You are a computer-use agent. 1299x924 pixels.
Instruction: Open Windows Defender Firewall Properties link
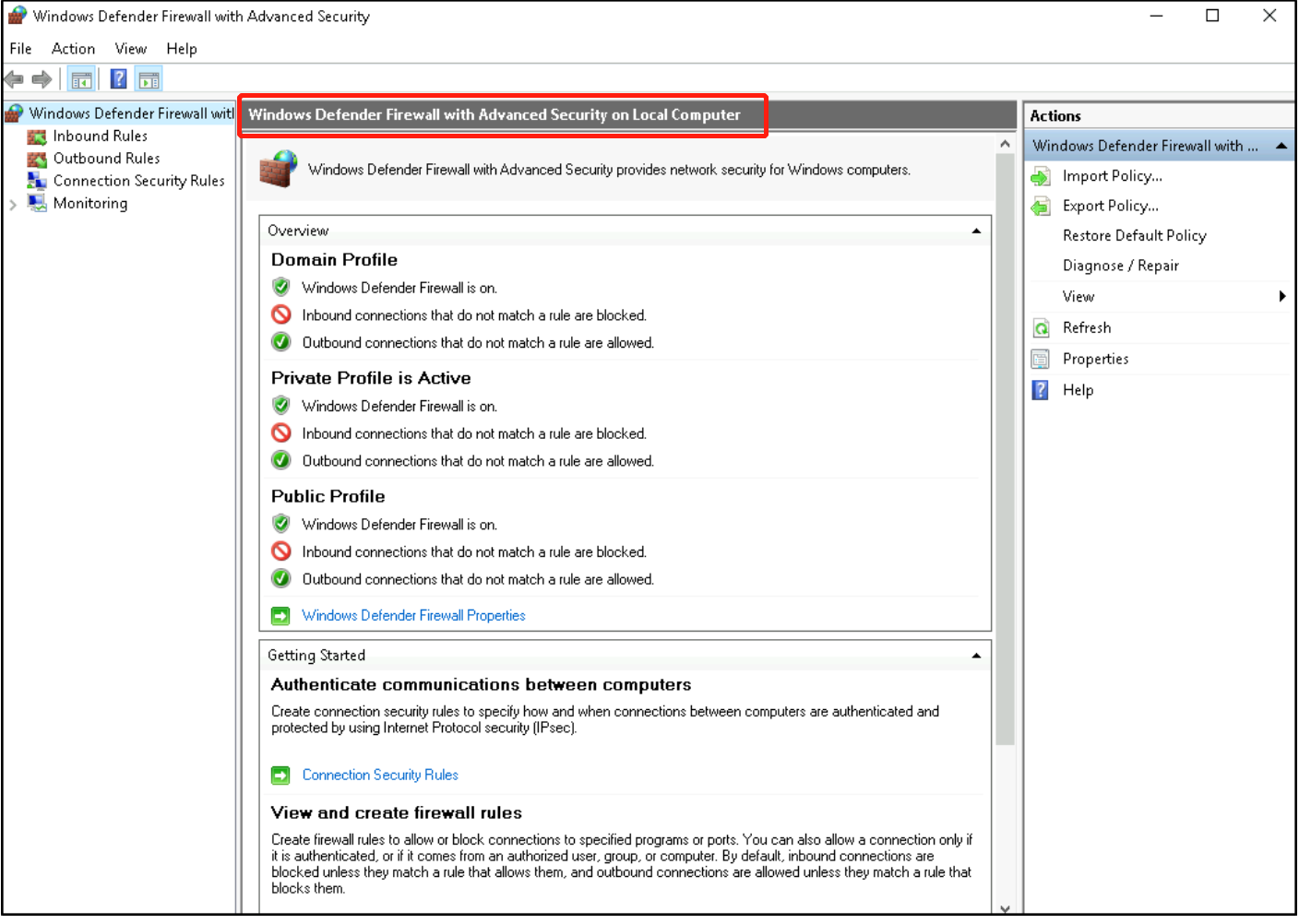click(x=413, y=616)
